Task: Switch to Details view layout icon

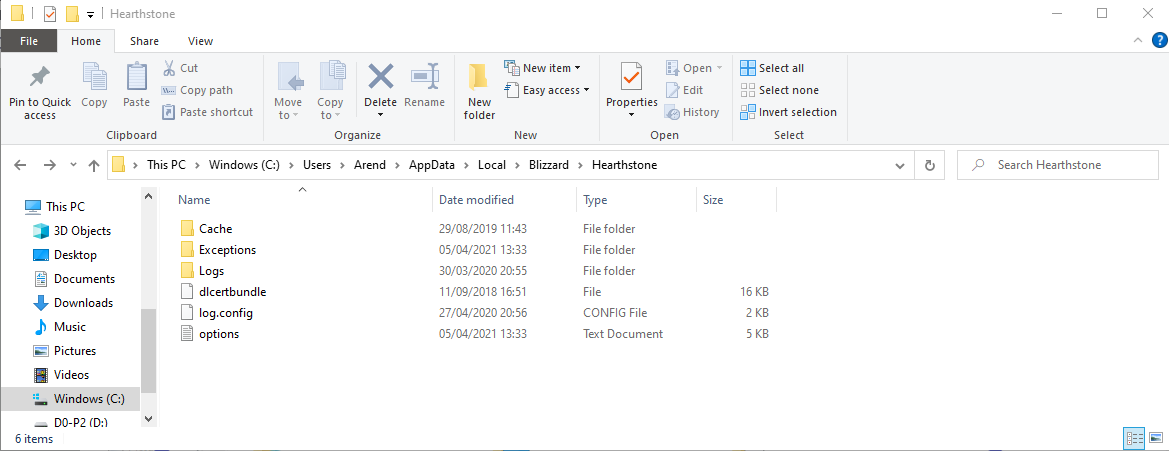Action: point(1134,438)
